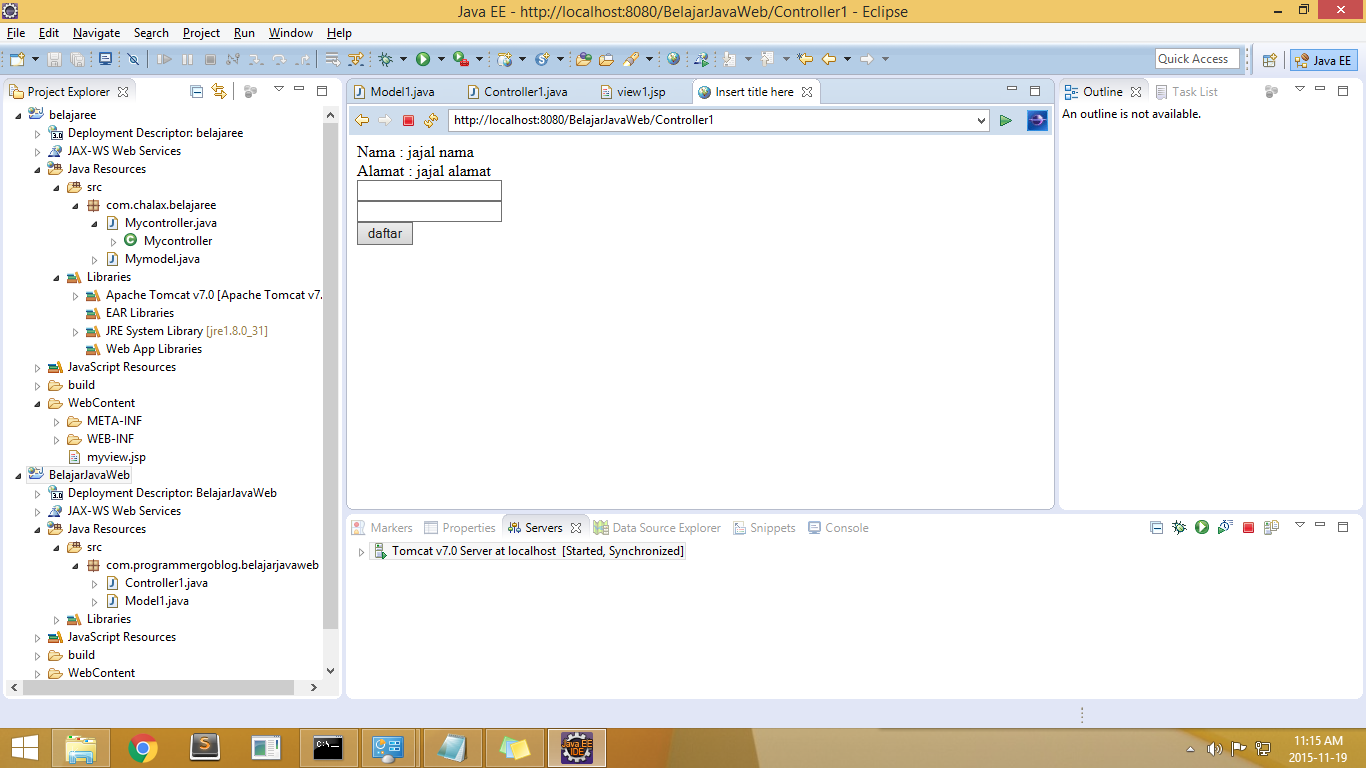Screen dimensions: 1366x768
Task: Open Project Explorer view menu triangle
Action: point(279,91)
